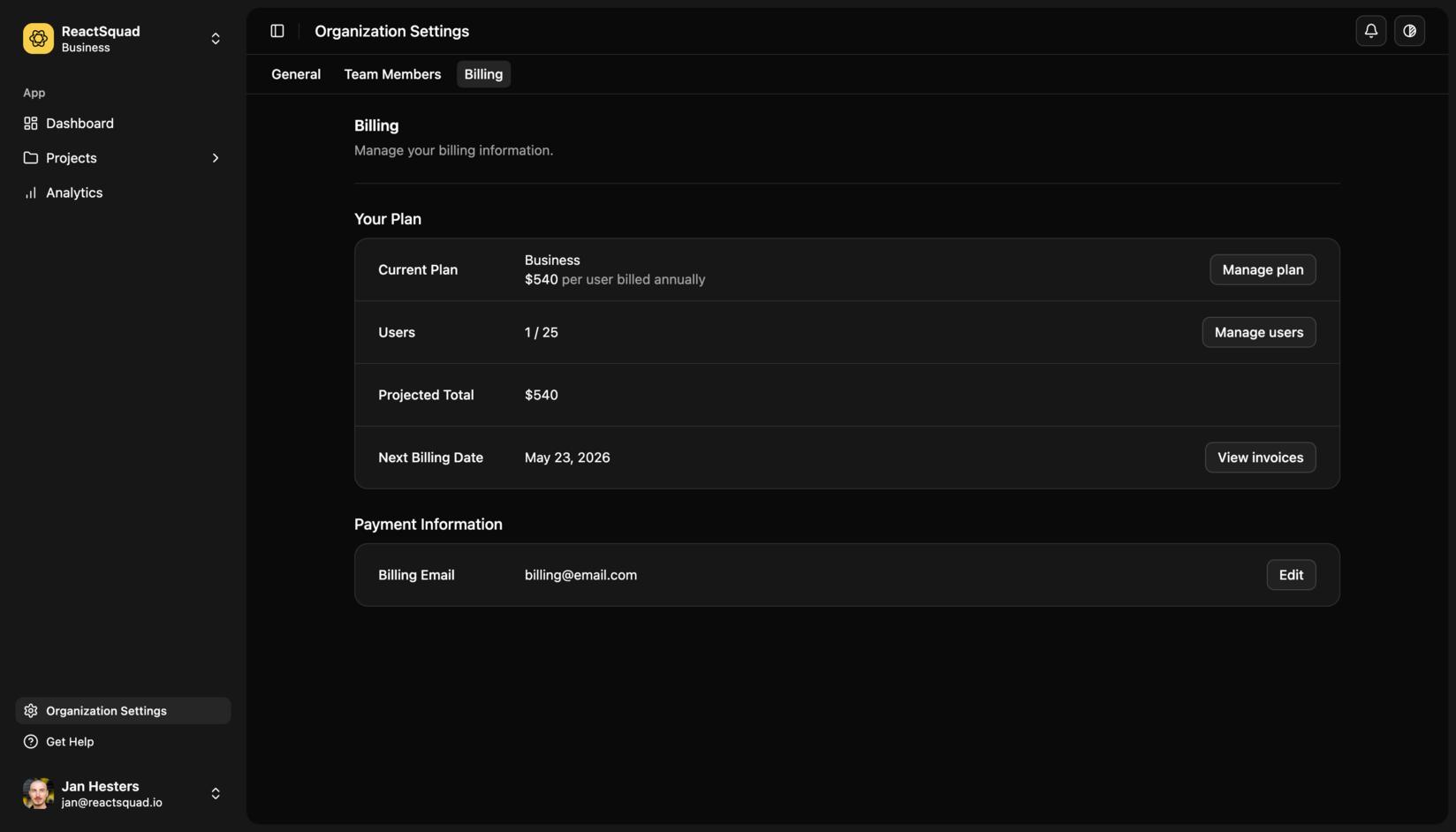Click the Manage plan button
This screenshot has height=832, width=1456.
[1263, 269]
